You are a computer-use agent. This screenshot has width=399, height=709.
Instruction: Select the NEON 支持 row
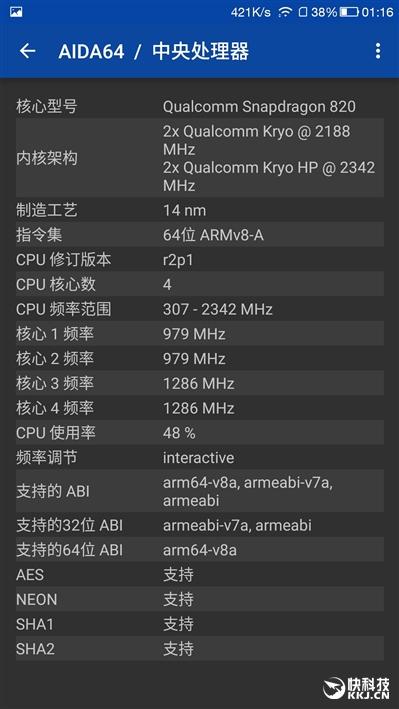click(x=200, y=600)
